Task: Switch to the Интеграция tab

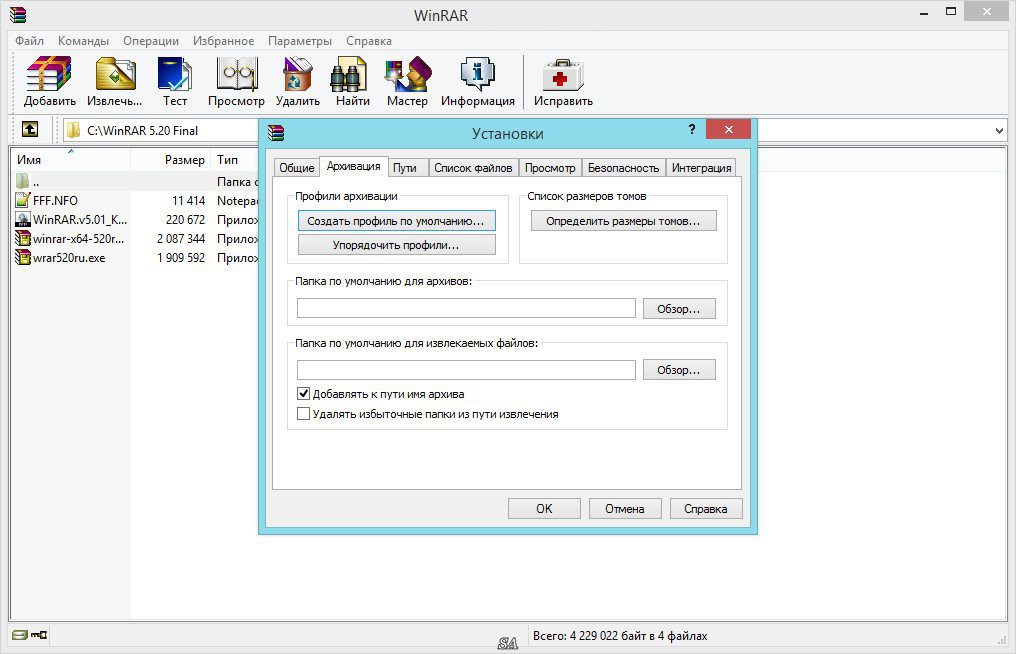Action: coord(701,168)
